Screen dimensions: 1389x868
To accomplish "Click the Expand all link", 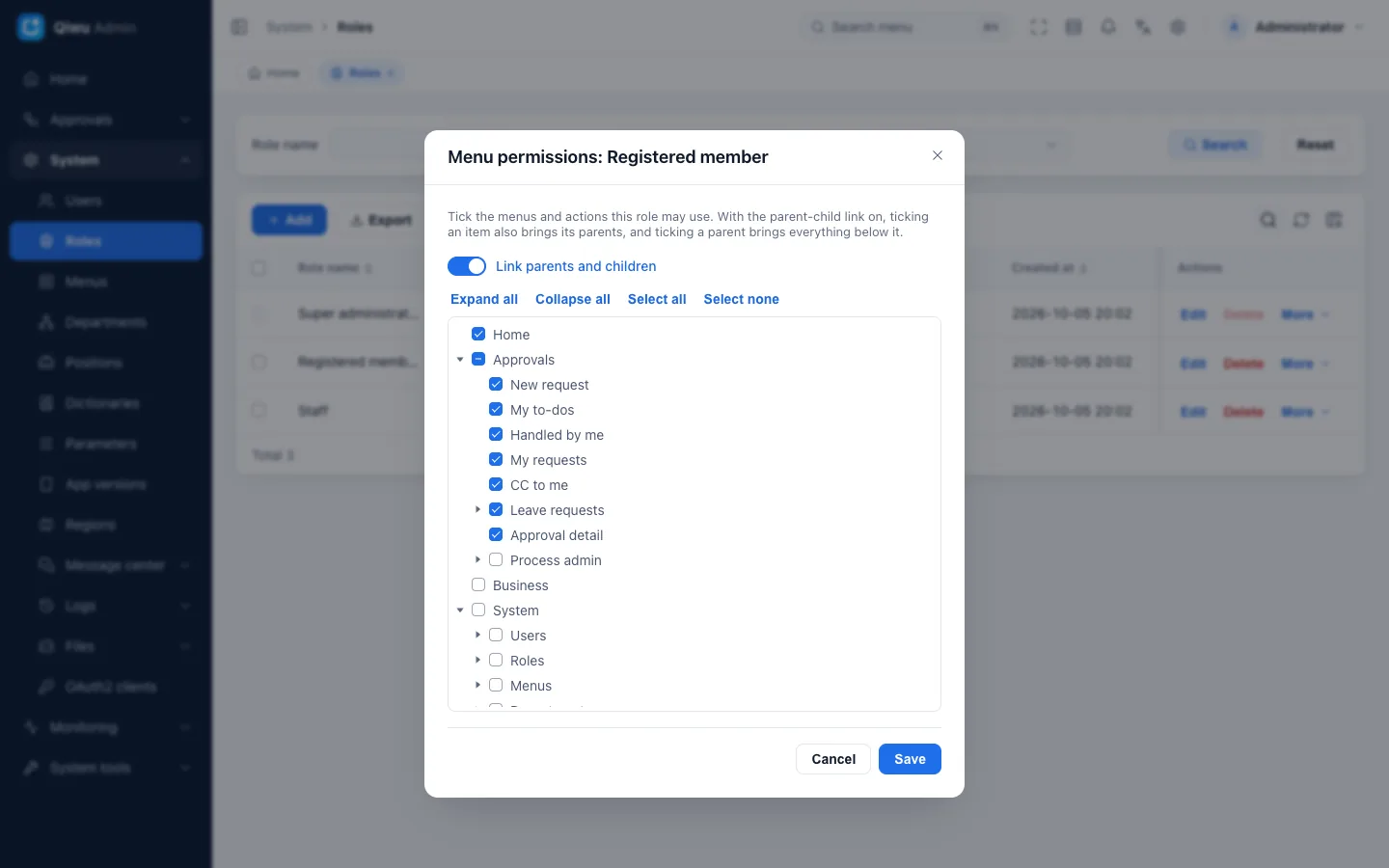I will (x=484, y=299).
